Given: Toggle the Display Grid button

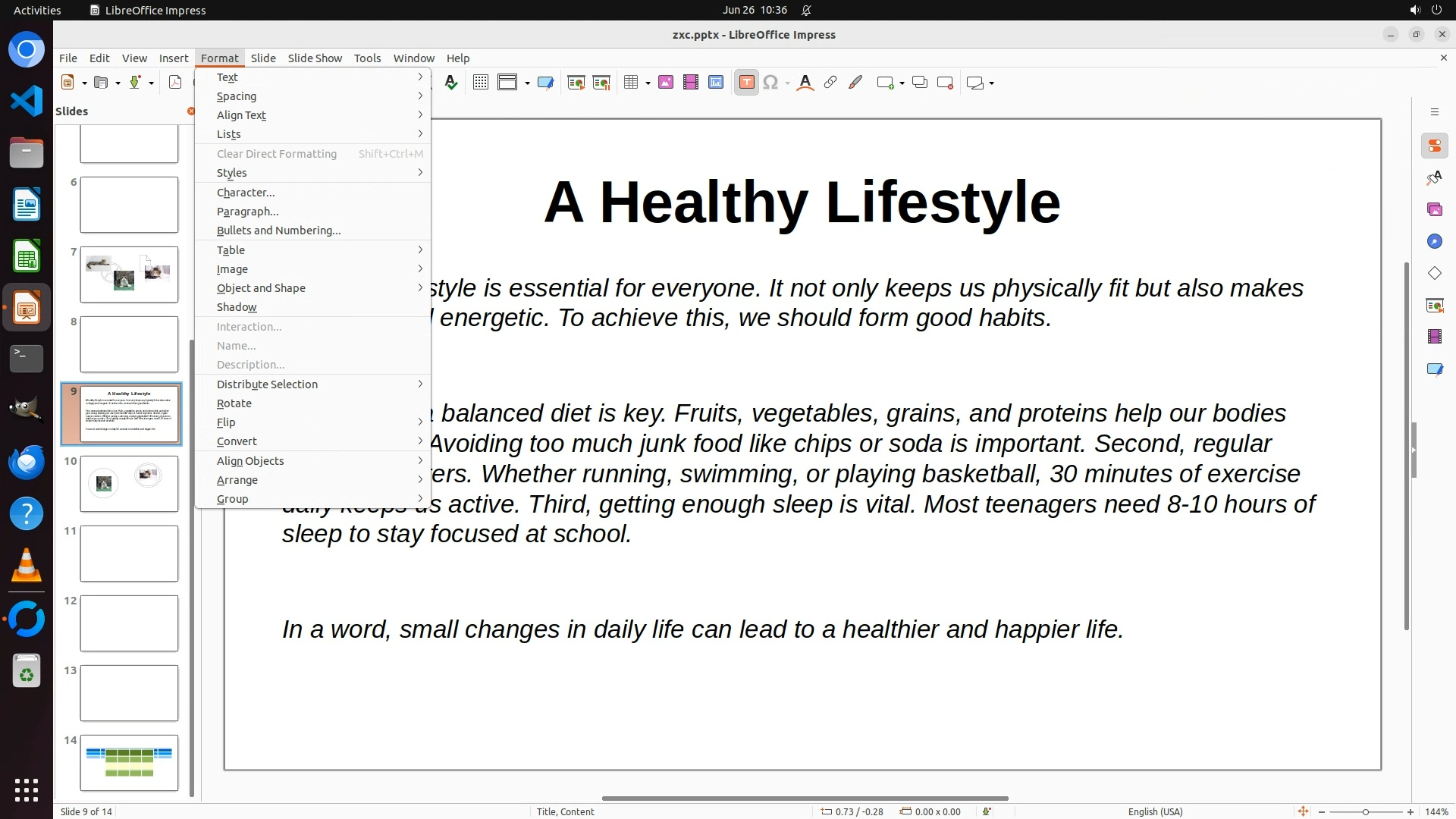Looking at the screenshot, I should (x=480, y=83).
